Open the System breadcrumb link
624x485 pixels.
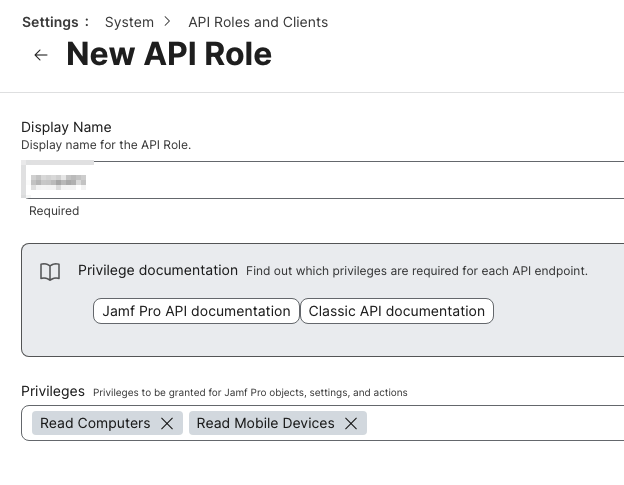(129, 21)
